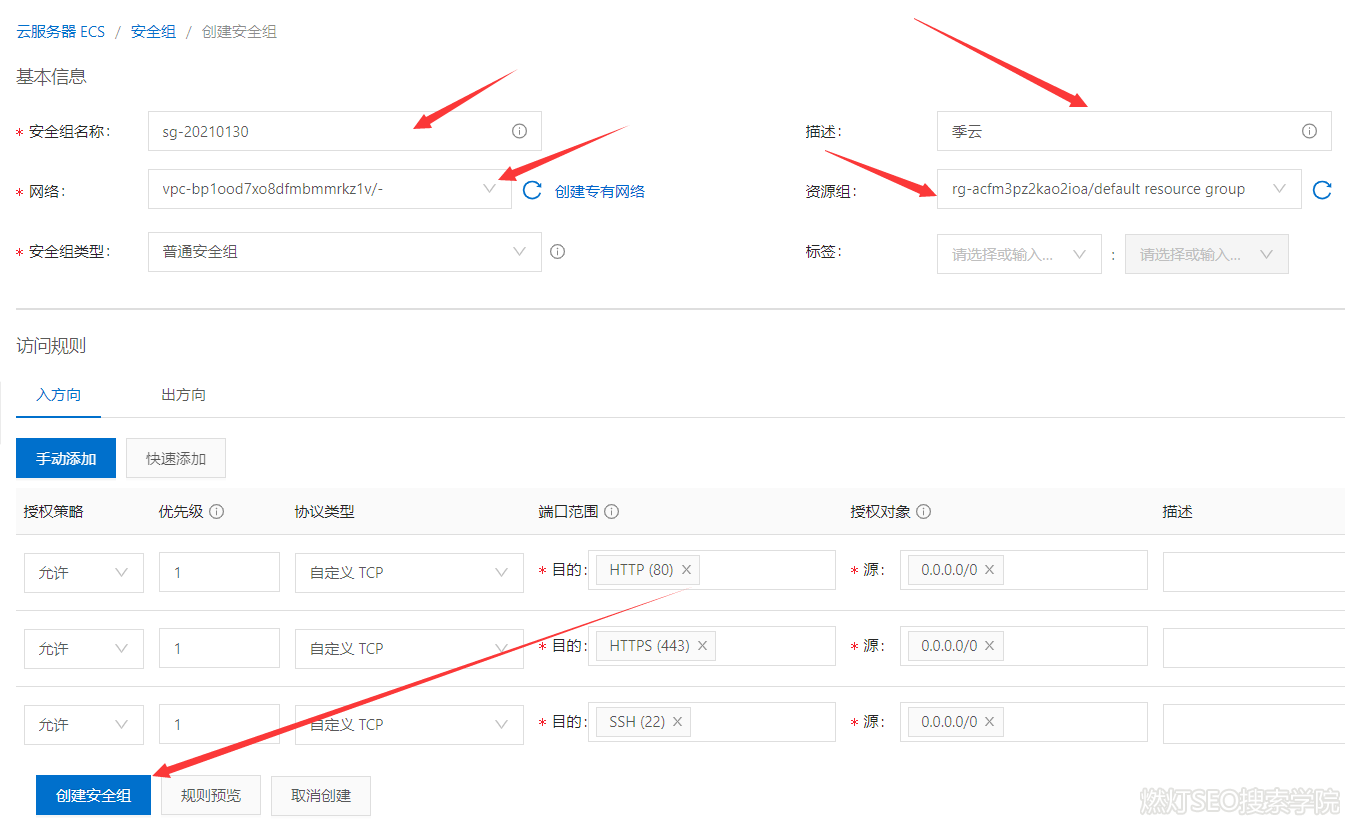Viewport: 1345px width, 831px height.
Task: Focus priority field in HTTP row
Action: [x=219, y=572]
